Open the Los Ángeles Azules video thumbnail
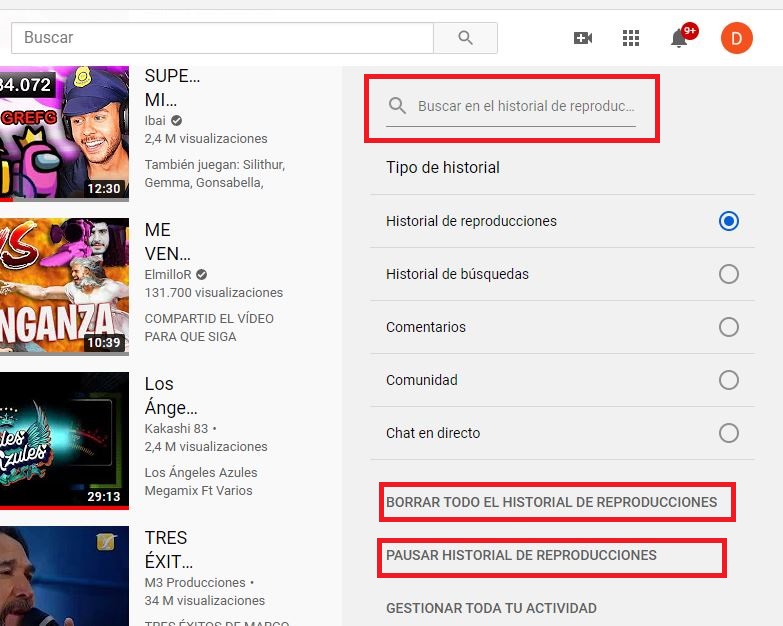 [64, 440]
